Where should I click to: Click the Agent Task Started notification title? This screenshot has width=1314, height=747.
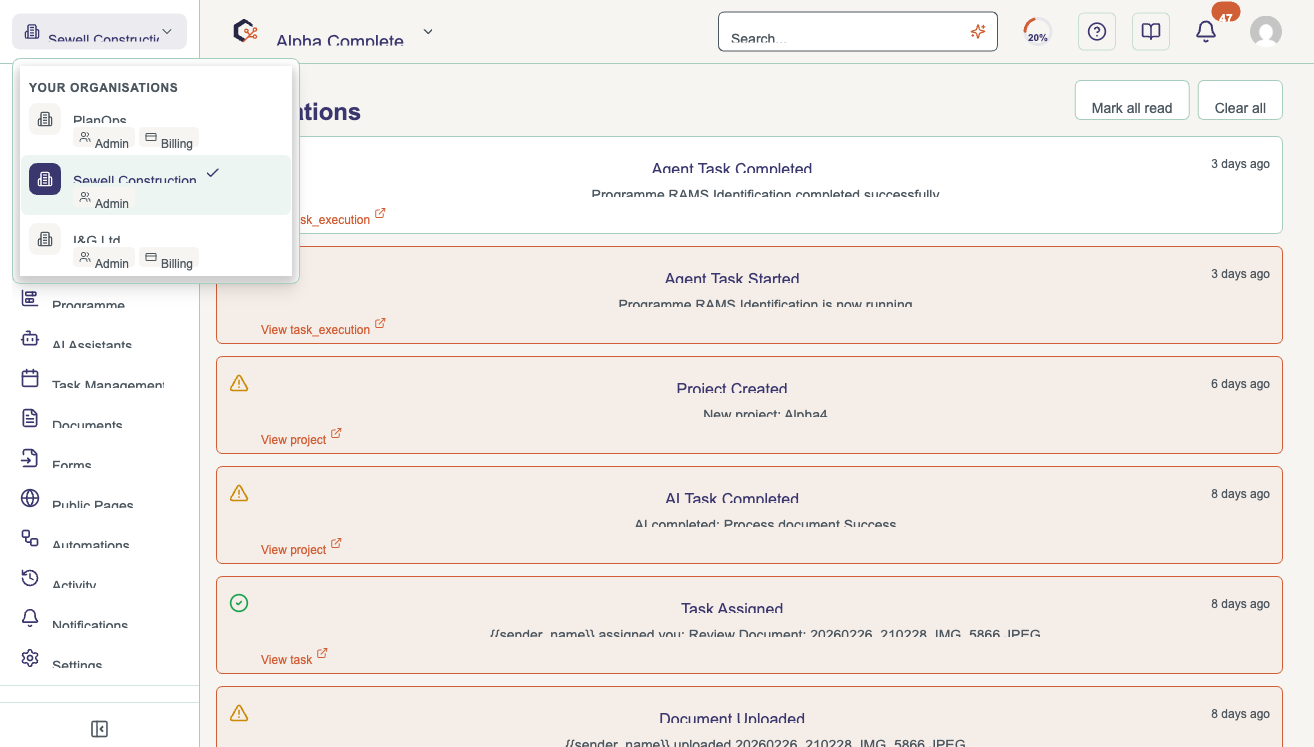(732, 278)
